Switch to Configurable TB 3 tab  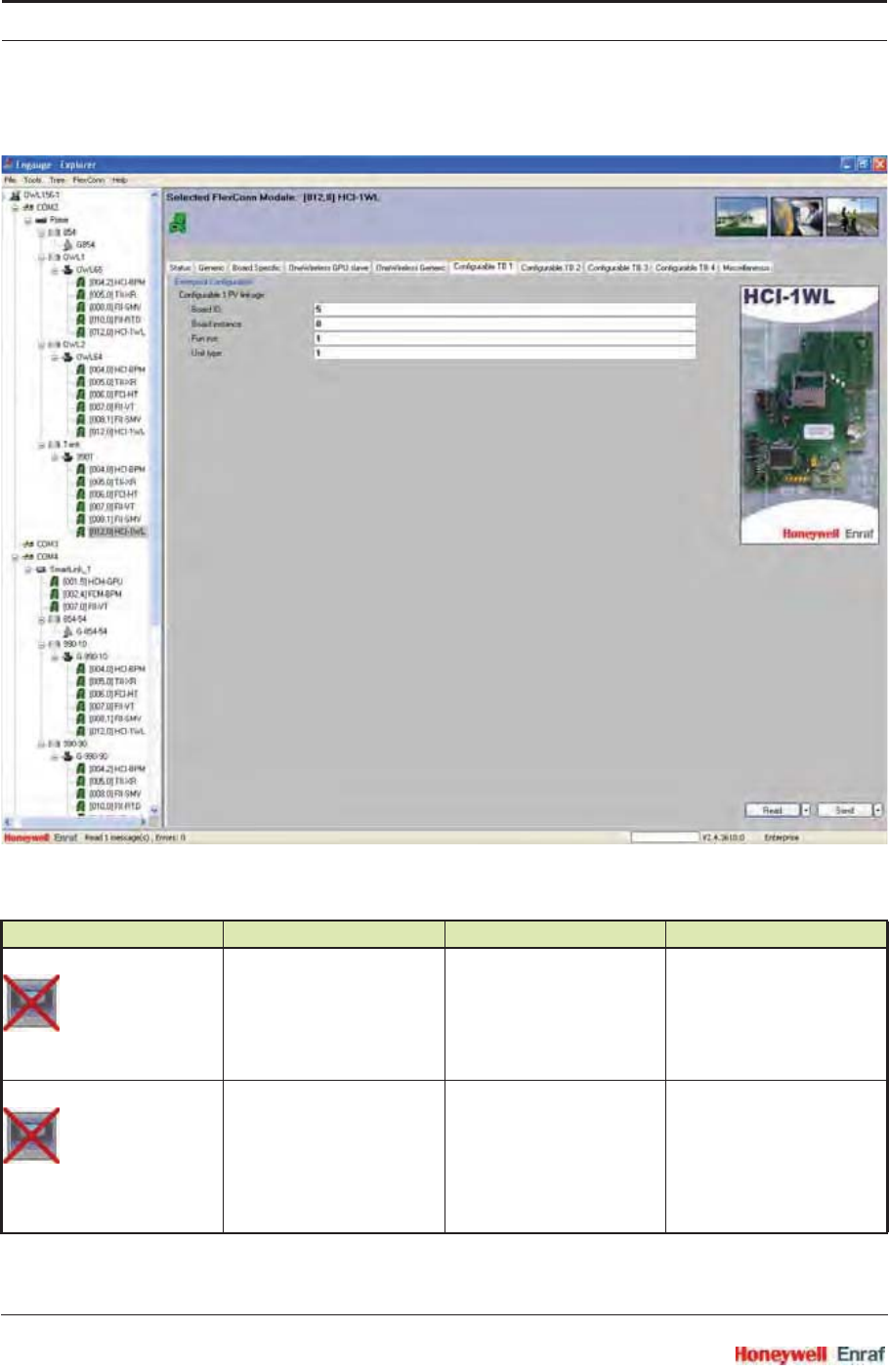pos(617,268)
